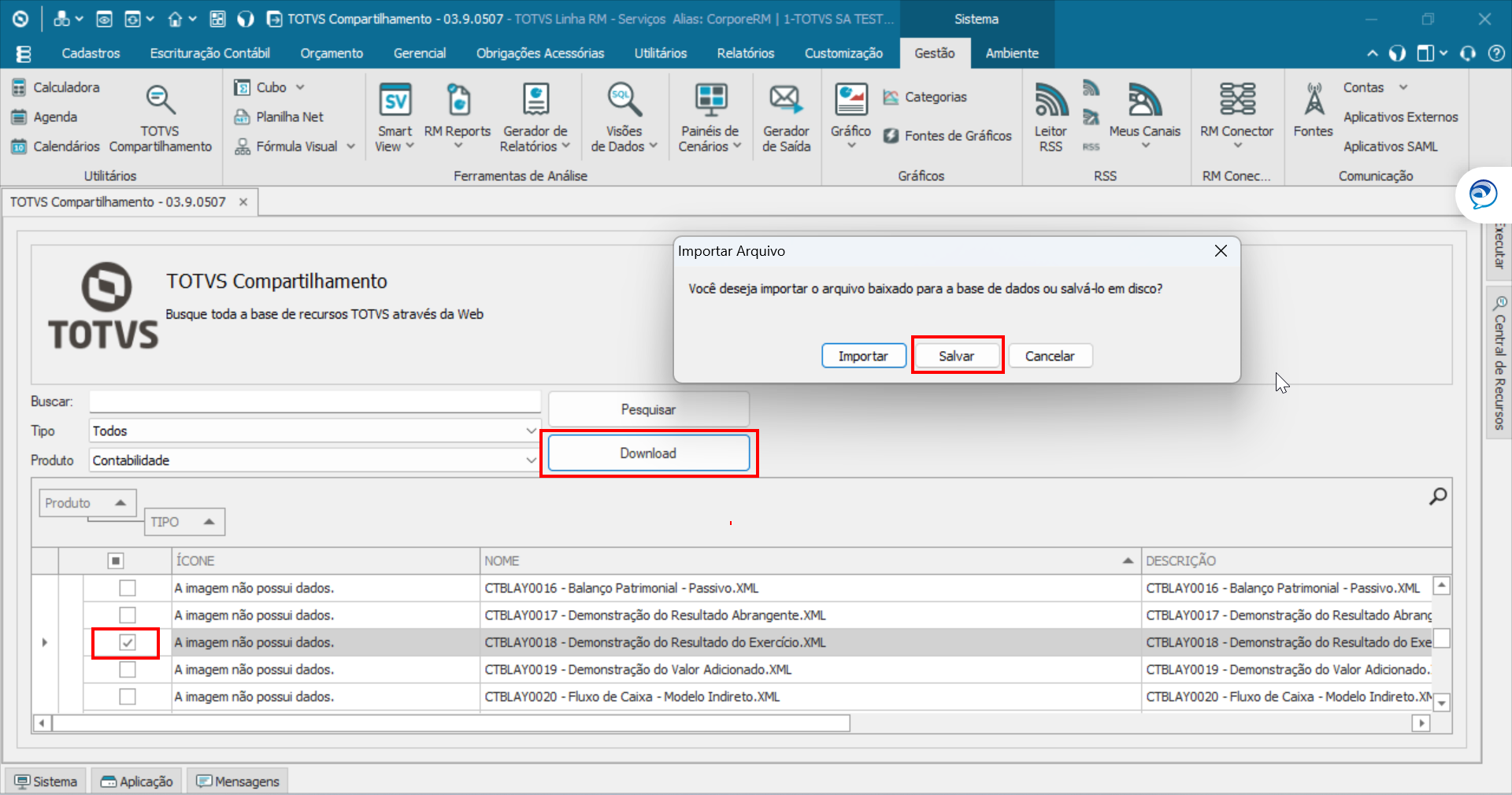Screen dimensions: 1512x795
Task: Open communication Fontes
Action: point(1313,110)
